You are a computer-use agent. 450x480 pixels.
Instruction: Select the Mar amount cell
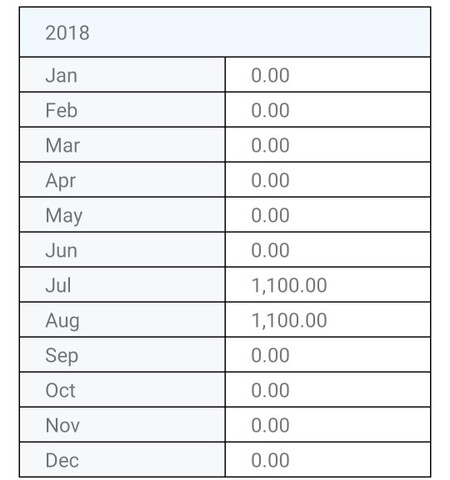coord(328,145)
